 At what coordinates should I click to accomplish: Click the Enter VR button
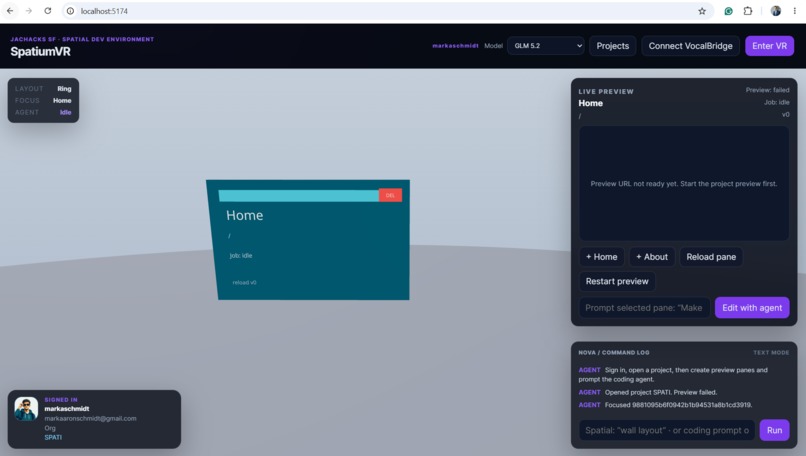click(770, 46)
